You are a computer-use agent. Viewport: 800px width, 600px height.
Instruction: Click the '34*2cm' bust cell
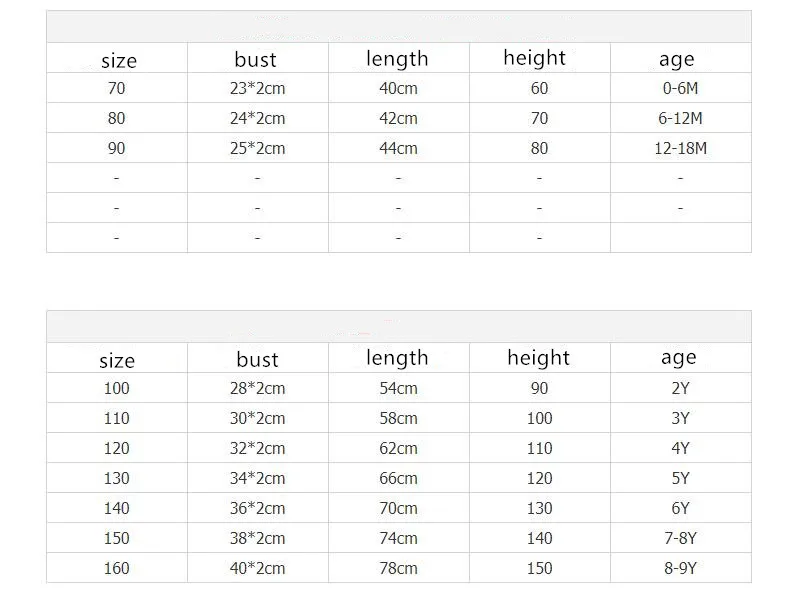(x=257, y=479)
